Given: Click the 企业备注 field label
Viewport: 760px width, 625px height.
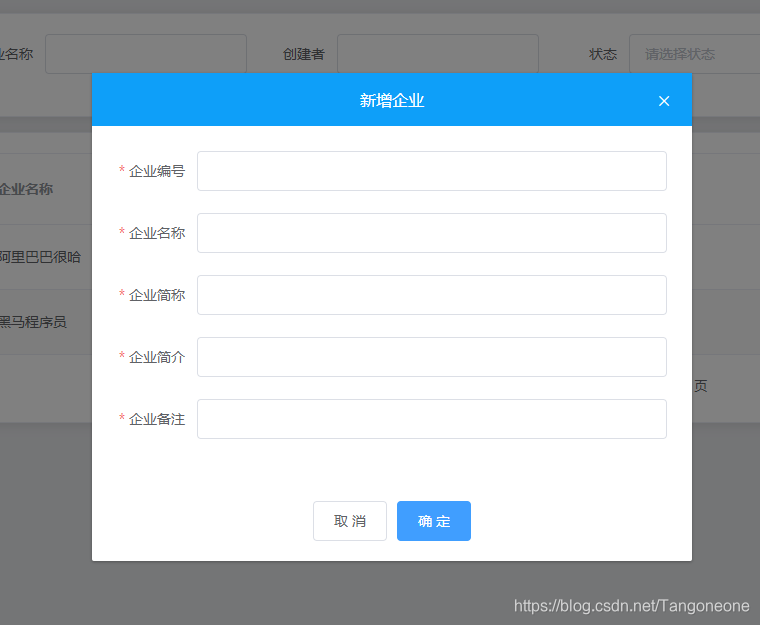Looking at the screenshot, I should [x=157, y=419].
